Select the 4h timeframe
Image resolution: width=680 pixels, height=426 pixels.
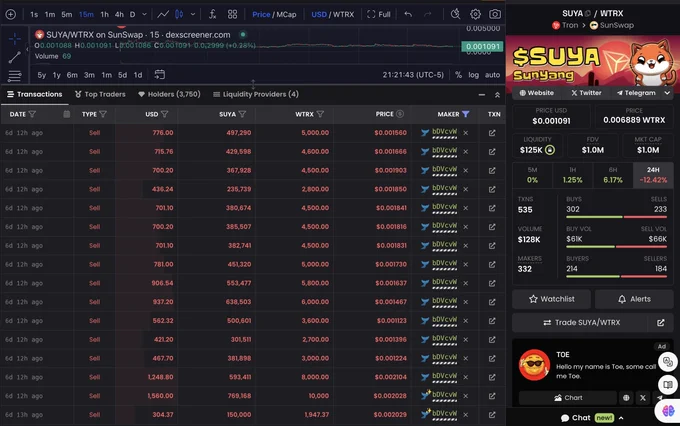tap(119, 14)
